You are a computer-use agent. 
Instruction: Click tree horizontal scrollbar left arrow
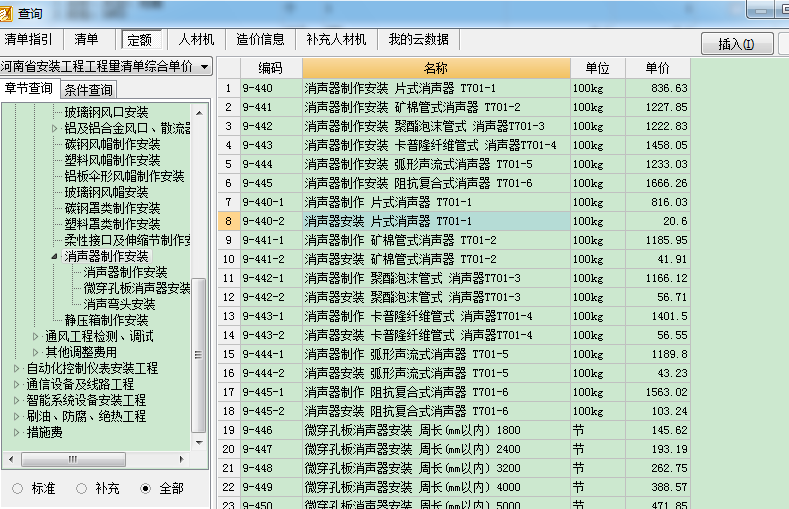tap(11, 459)
